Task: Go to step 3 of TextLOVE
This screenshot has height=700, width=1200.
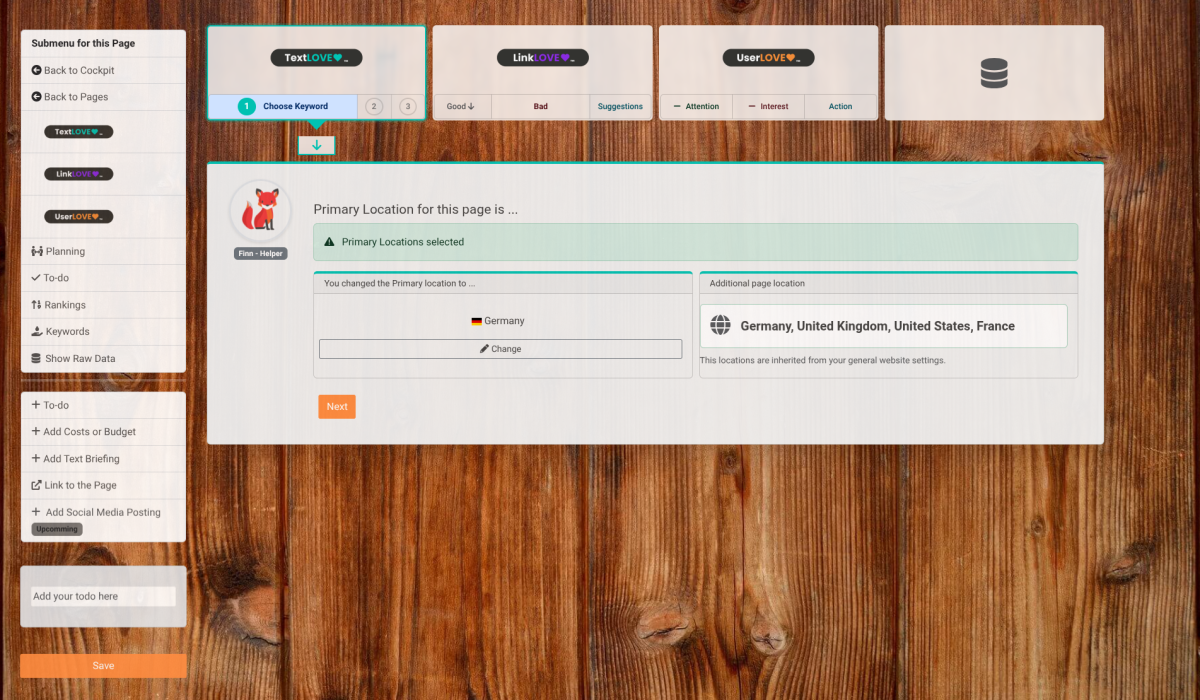Action: tap(407, 106)
